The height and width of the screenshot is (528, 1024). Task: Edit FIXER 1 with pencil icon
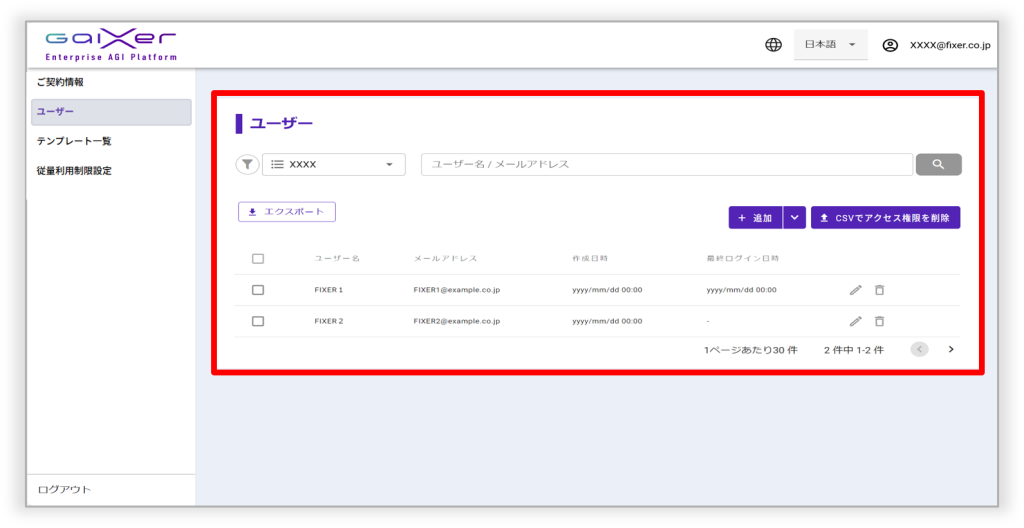click(x=855, y=290)
